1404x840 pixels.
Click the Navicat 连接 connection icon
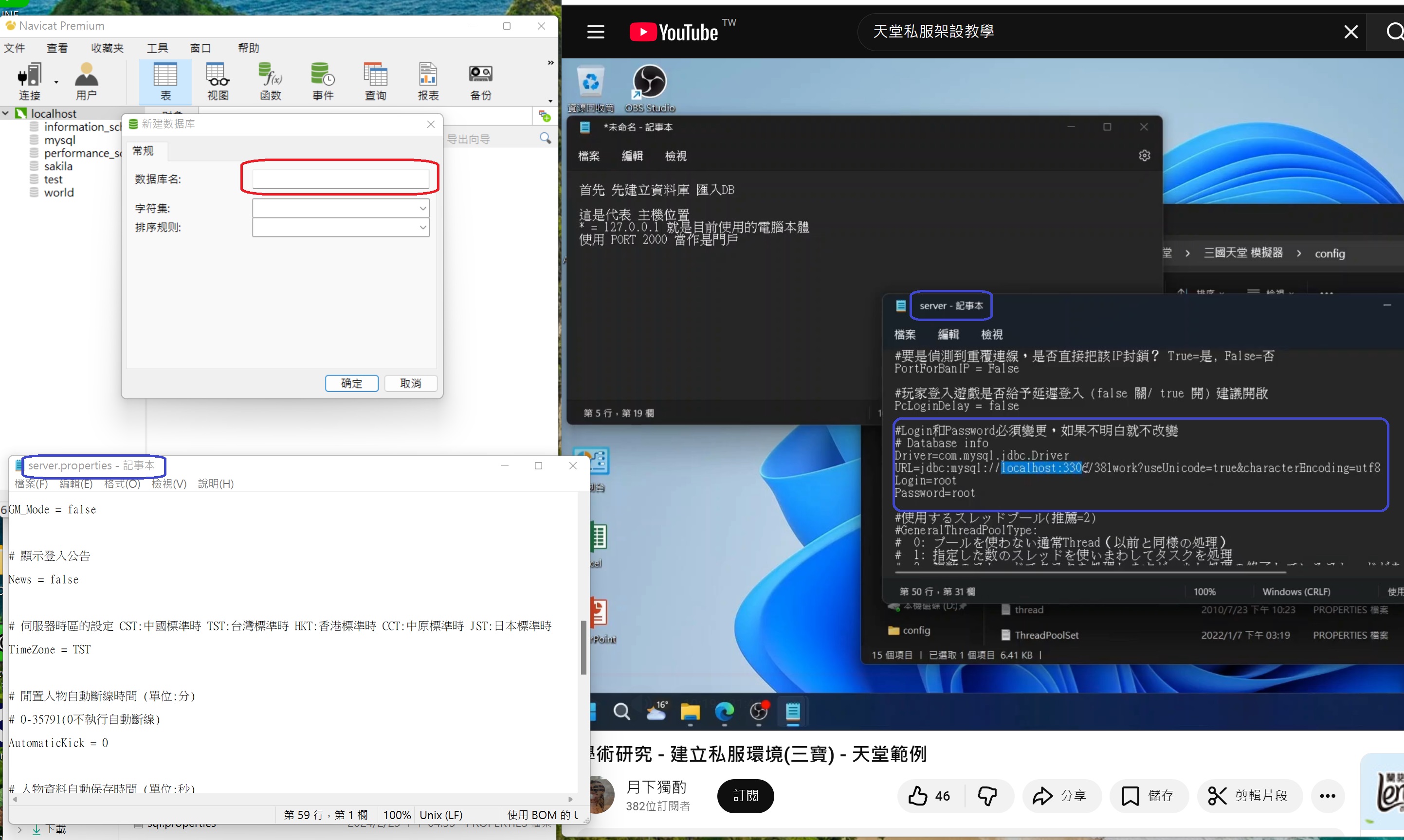(x=30, y=82)
